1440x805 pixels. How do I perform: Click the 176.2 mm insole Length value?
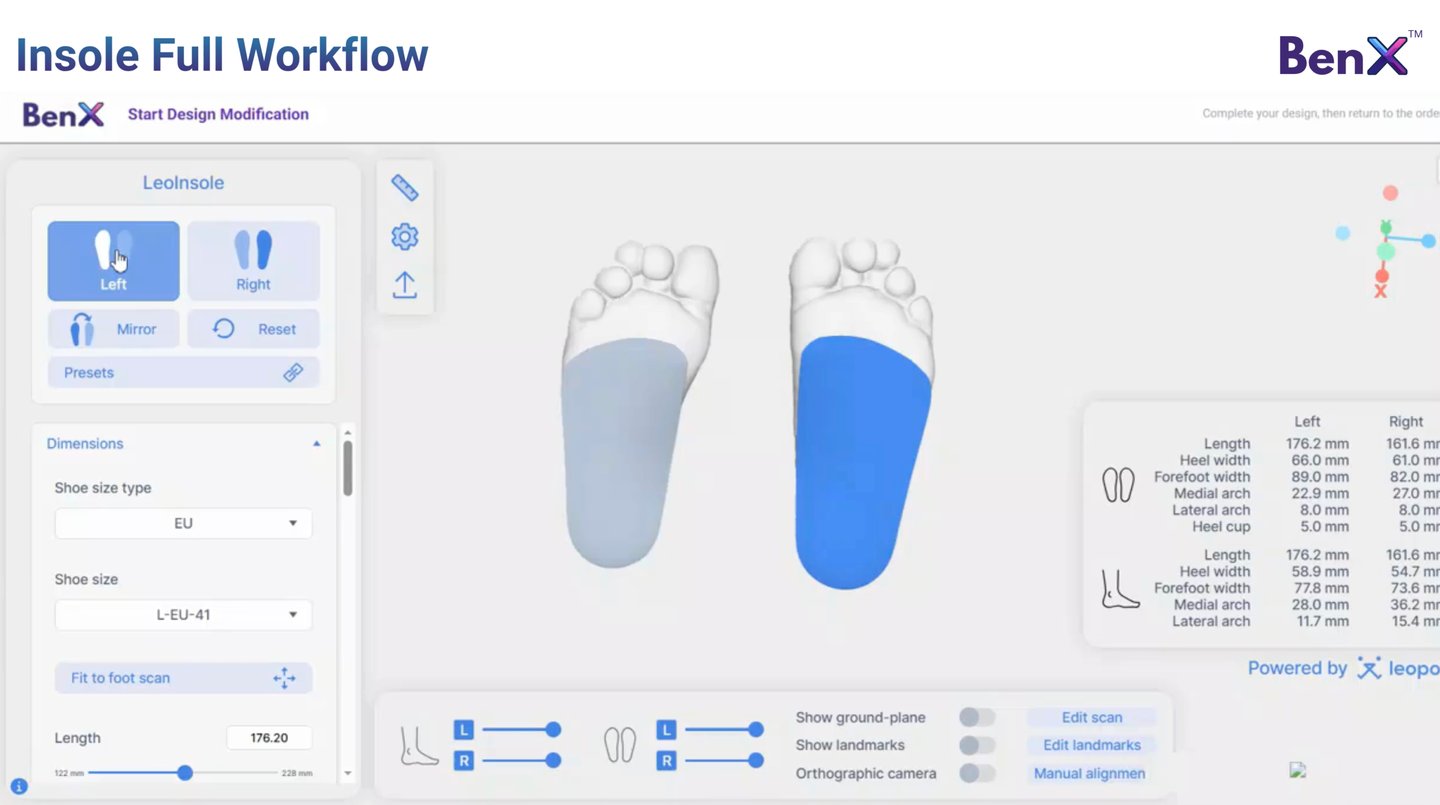coord(1317,444)
